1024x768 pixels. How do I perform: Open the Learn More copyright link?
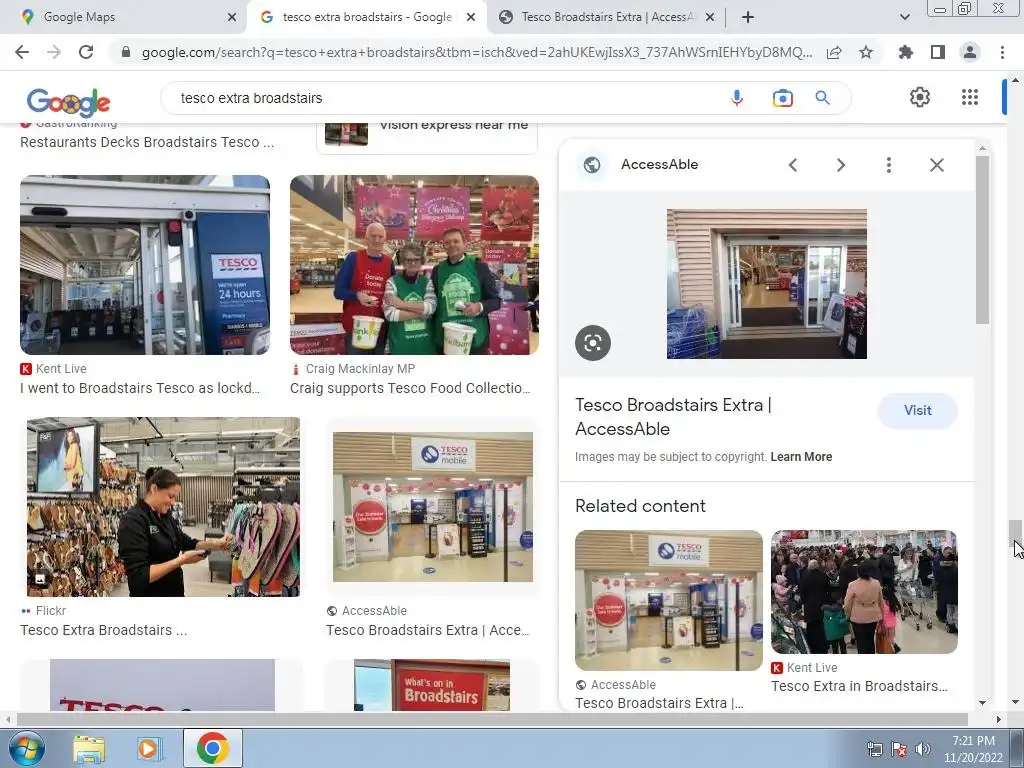pos(801,457)
